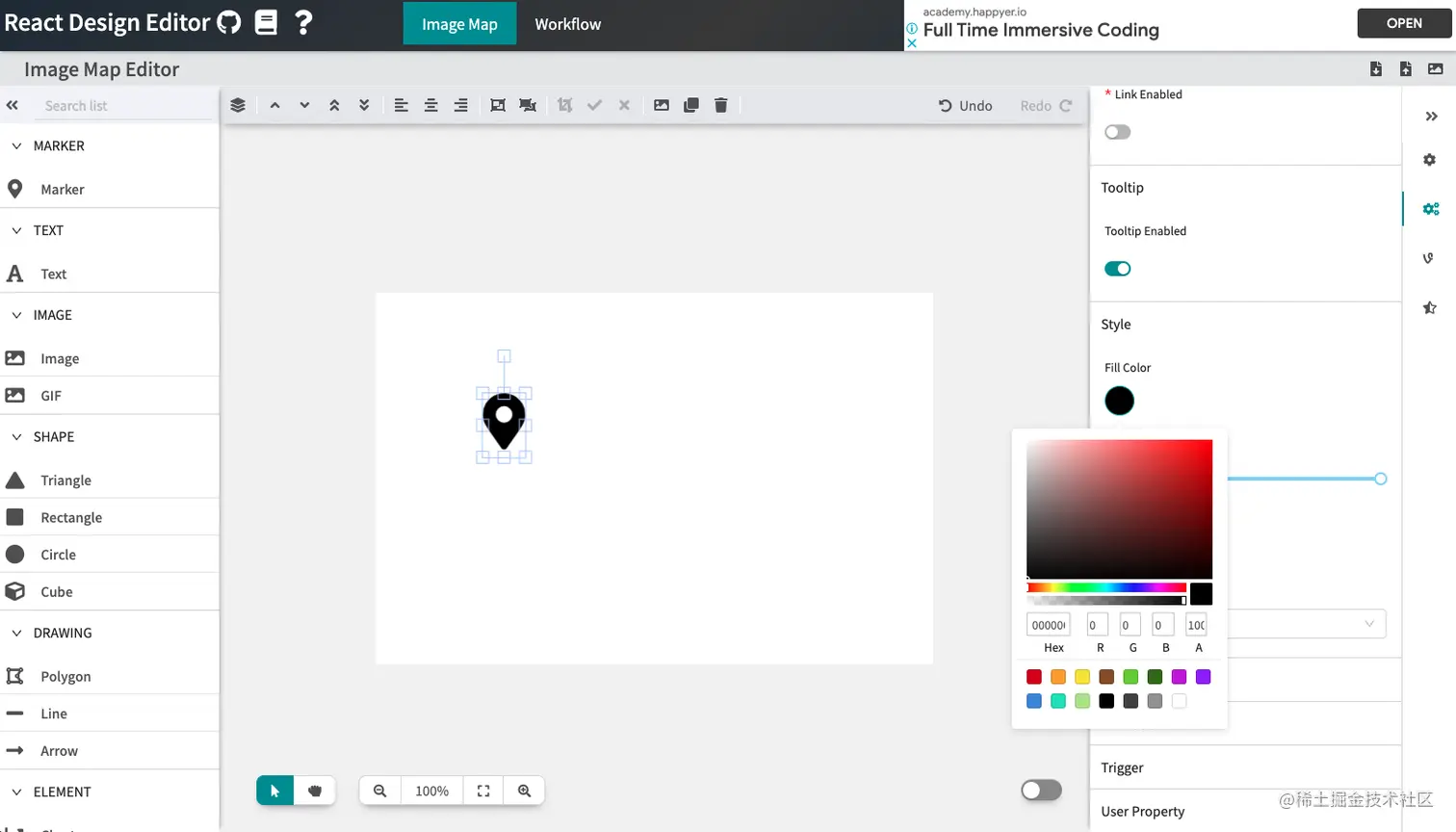This screenshot has height=832, width=1456.
Task: Open the single gear settings tab
Action: point(1430,160)
